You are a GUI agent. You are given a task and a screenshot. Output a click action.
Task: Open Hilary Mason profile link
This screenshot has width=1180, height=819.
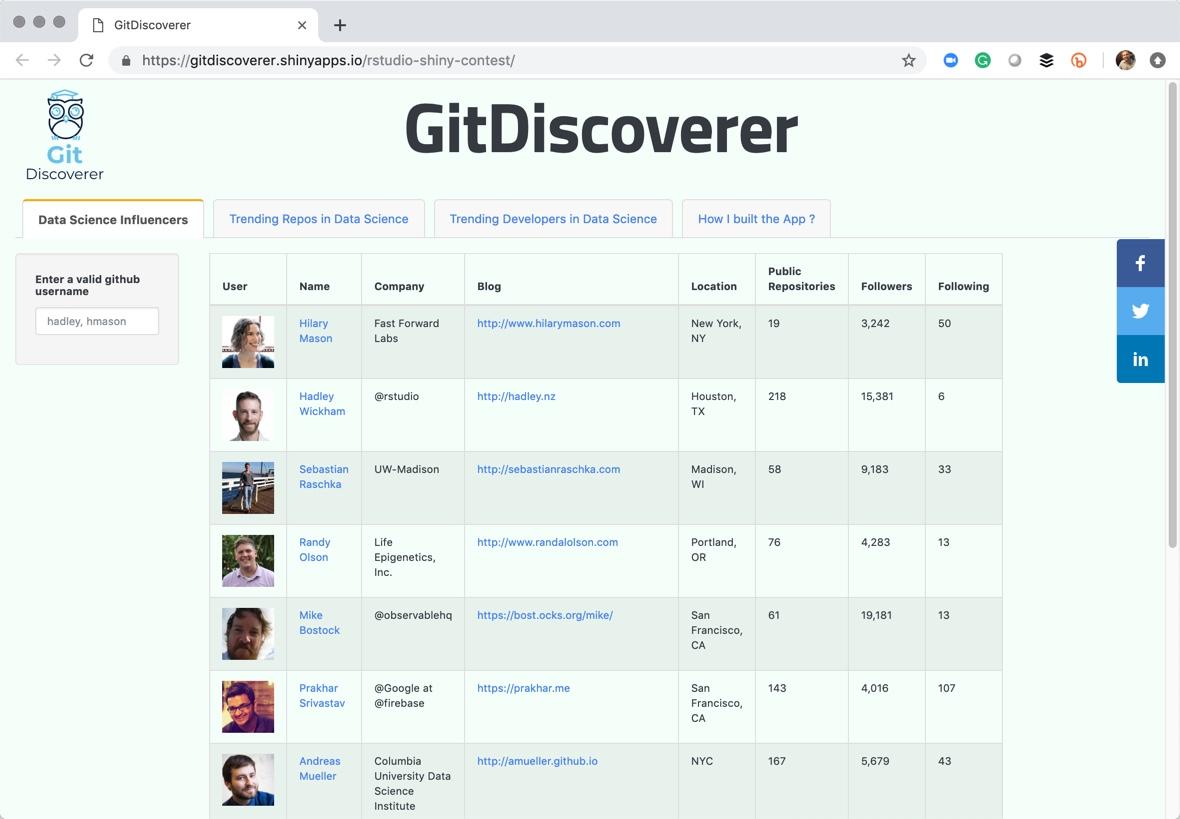[x=315, y=331]
